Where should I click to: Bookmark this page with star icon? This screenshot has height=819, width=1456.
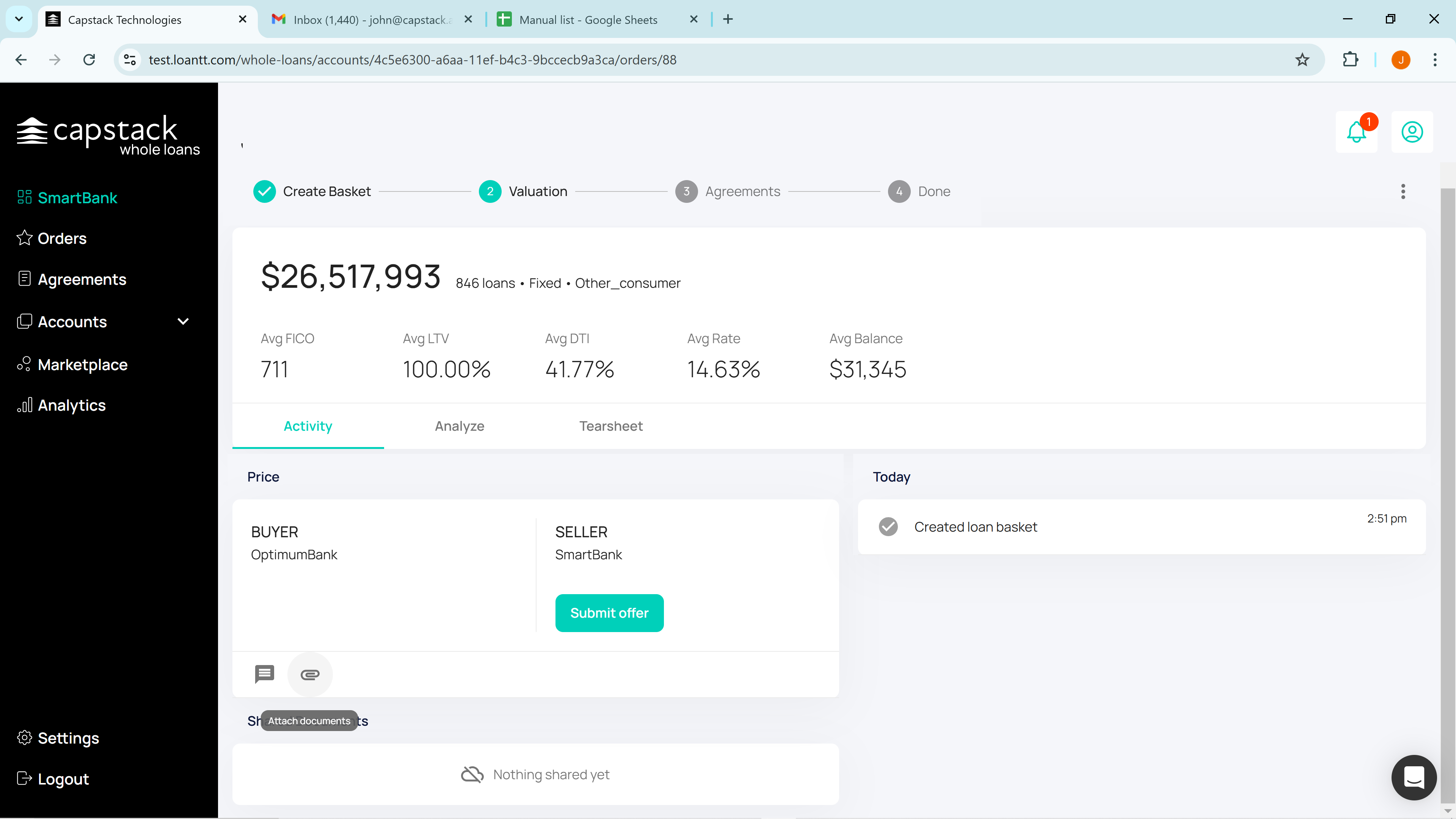(1302, 60)
